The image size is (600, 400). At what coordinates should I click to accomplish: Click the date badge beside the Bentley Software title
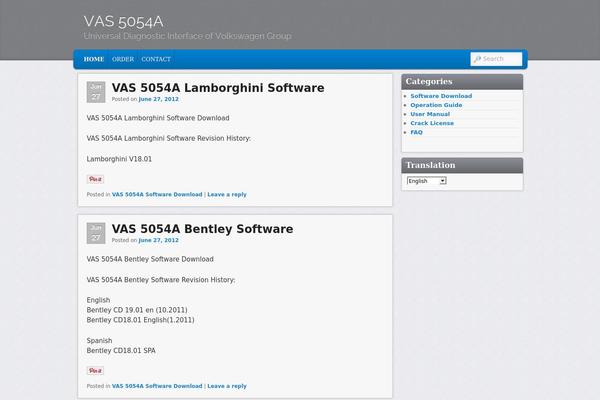pos(96,233)
